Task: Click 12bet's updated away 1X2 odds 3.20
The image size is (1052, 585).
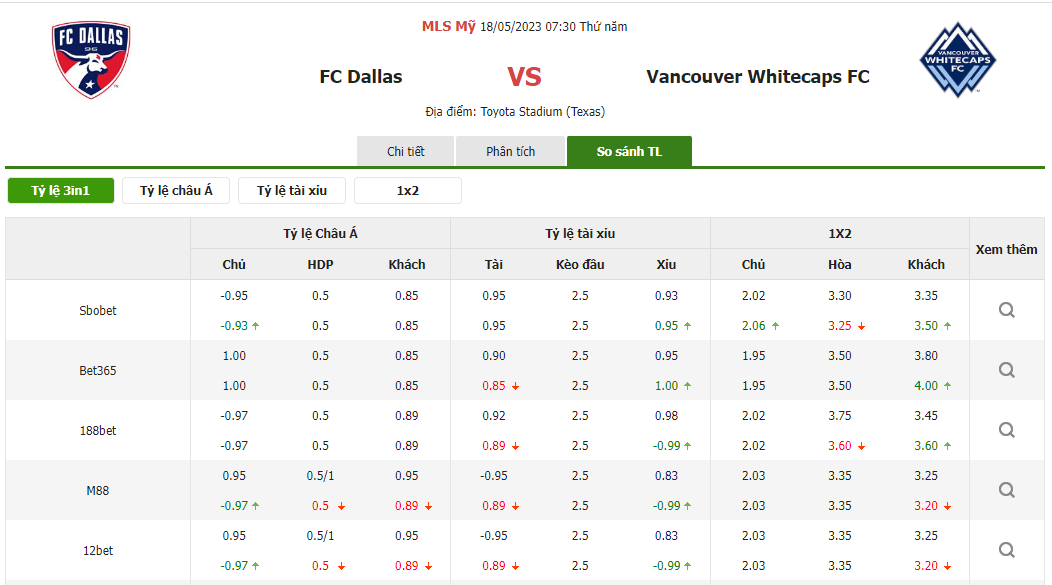Action: point(926,566)
